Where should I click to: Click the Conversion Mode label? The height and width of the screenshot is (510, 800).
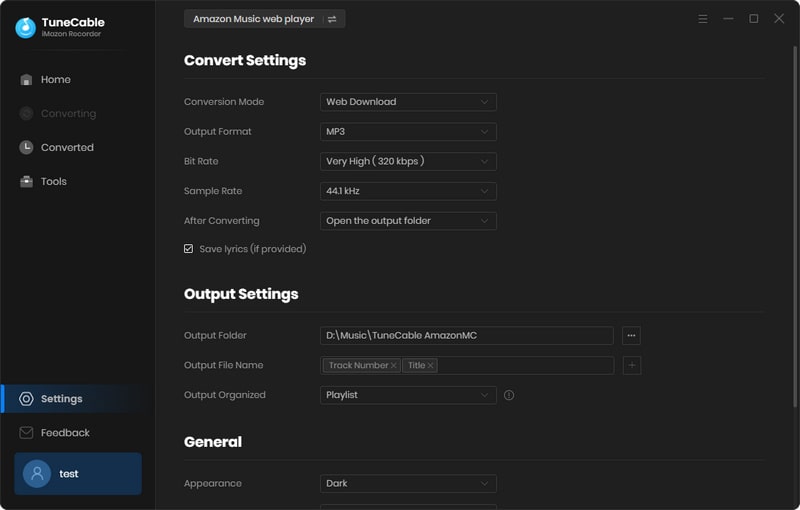tap(224, 102)
